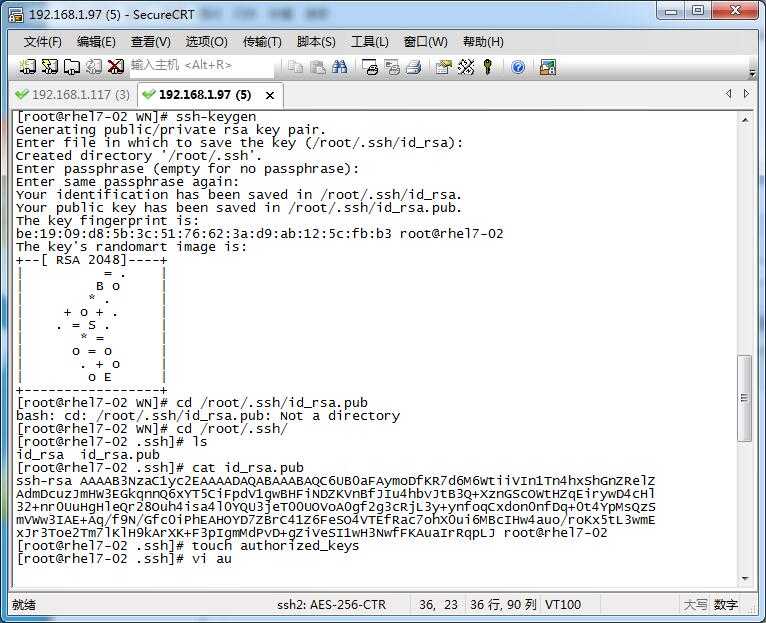Click the 36 行, 90 列 status entry
The image size is (766, 623).
point(503,605)
